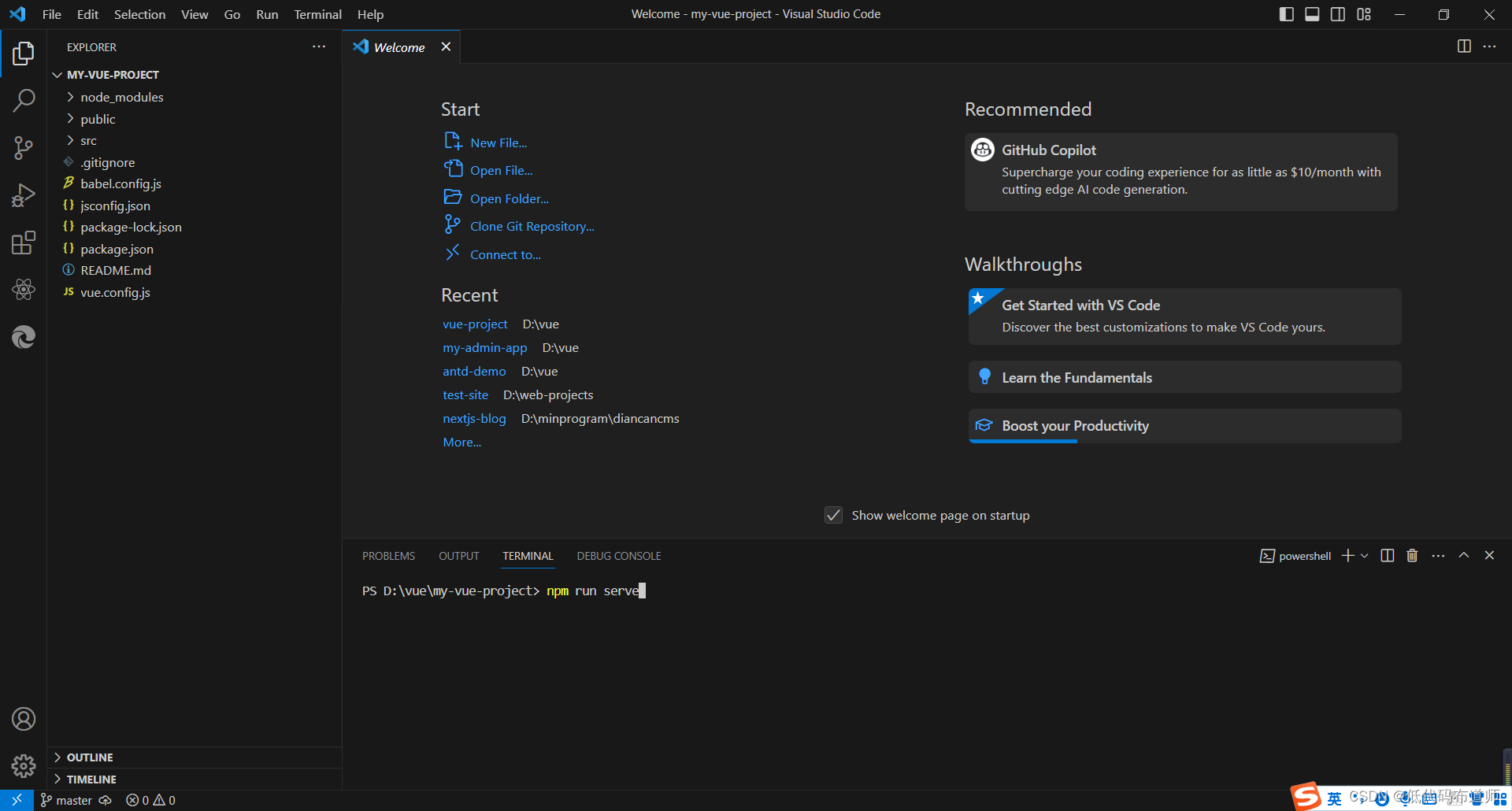Open the GitHub Copilot recommendation card

coord(1181,172)
